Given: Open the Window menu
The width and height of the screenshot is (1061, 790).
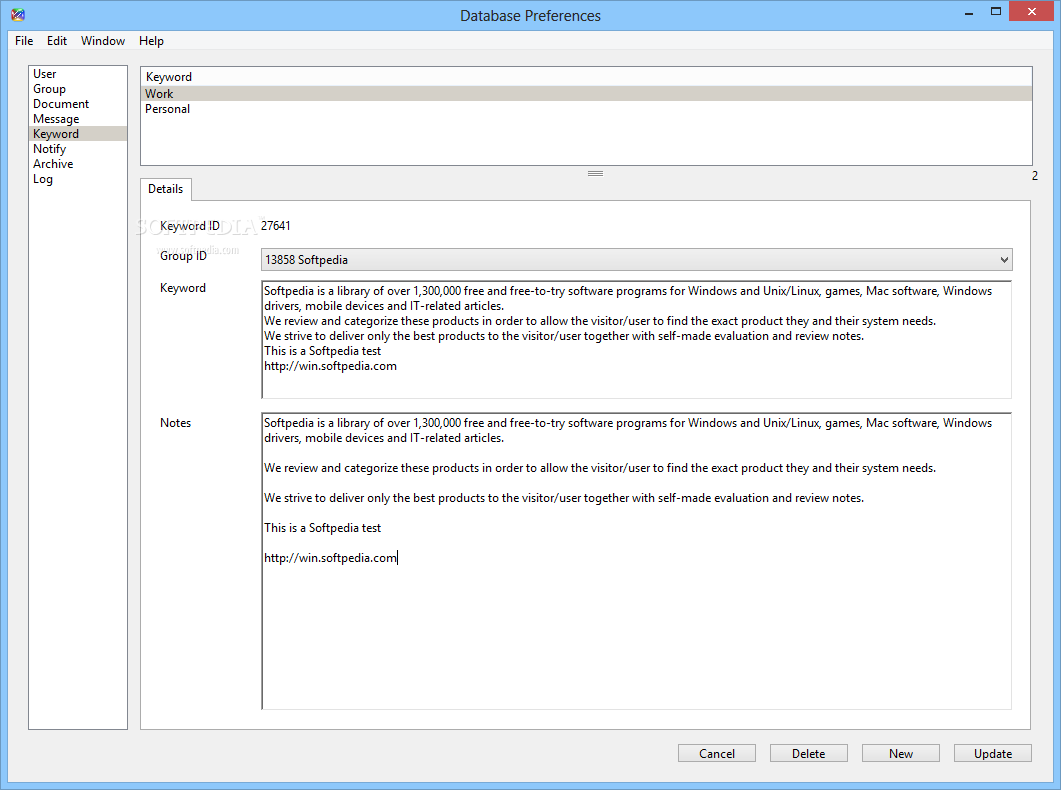Looking at the screenshot, I should point(103,41).
